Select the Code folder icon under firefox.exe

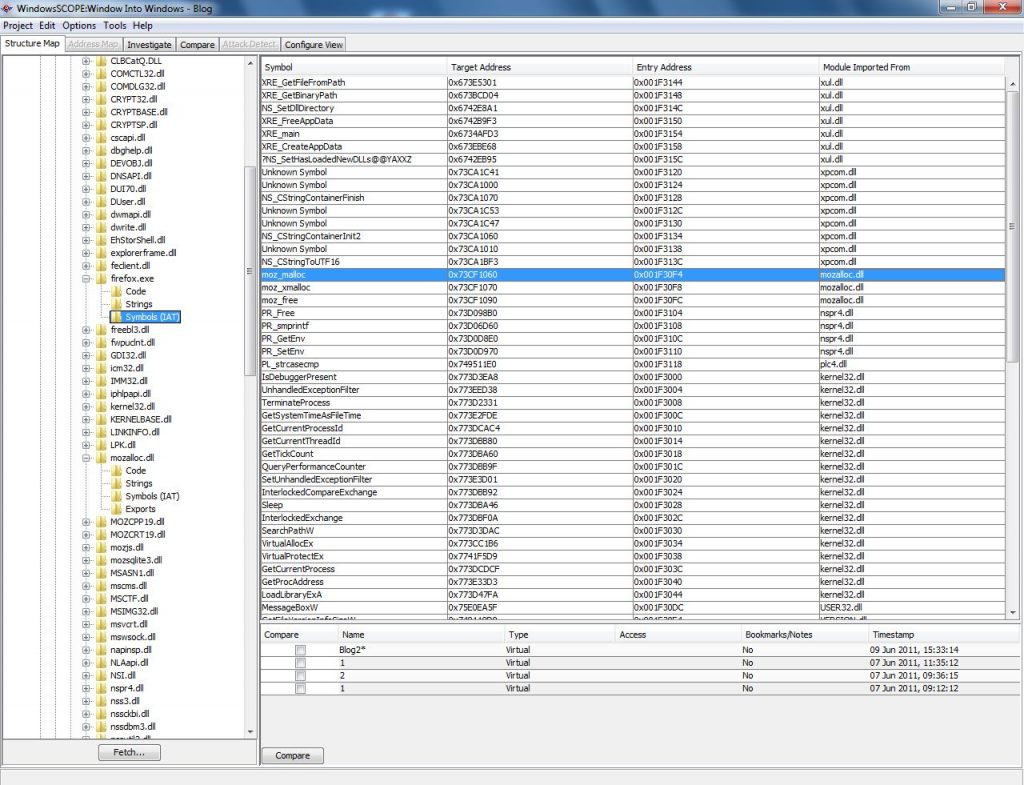pos(116,291)
